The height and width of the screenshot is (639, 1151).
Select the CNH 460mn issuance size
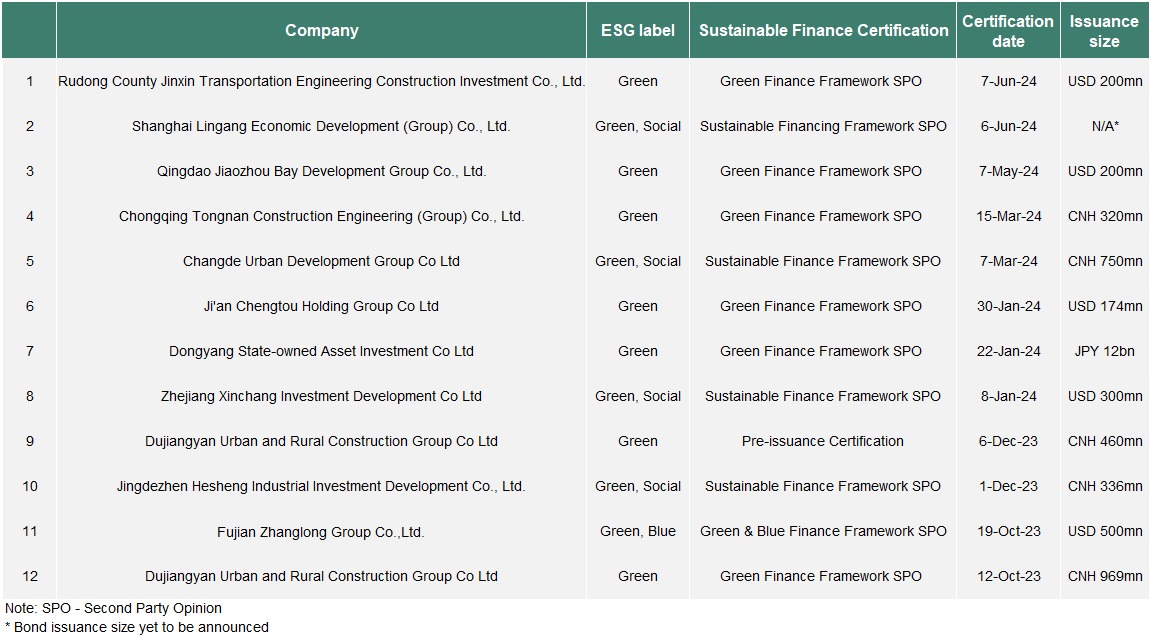coord(1105,441)
